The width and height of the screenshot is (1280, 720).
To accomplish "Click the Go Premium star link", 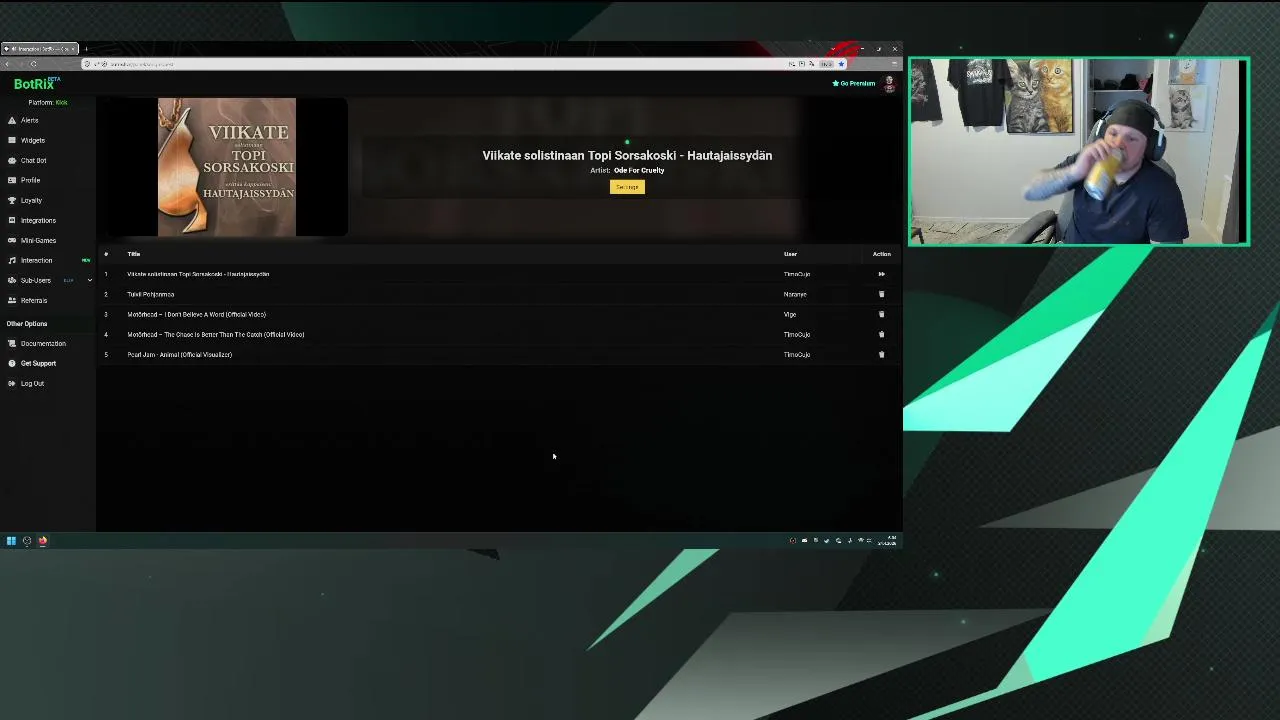I will click(854, 83).
